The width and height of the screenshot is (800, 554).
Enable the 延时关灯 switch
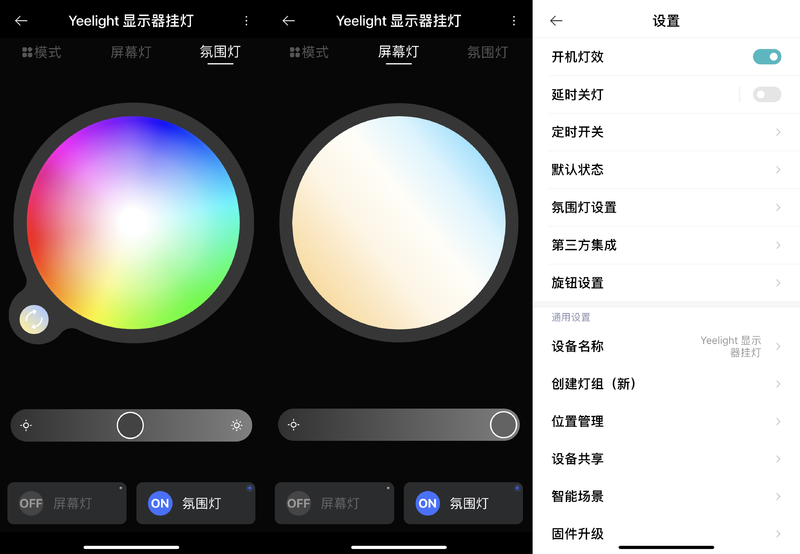(x=767, y=94)
